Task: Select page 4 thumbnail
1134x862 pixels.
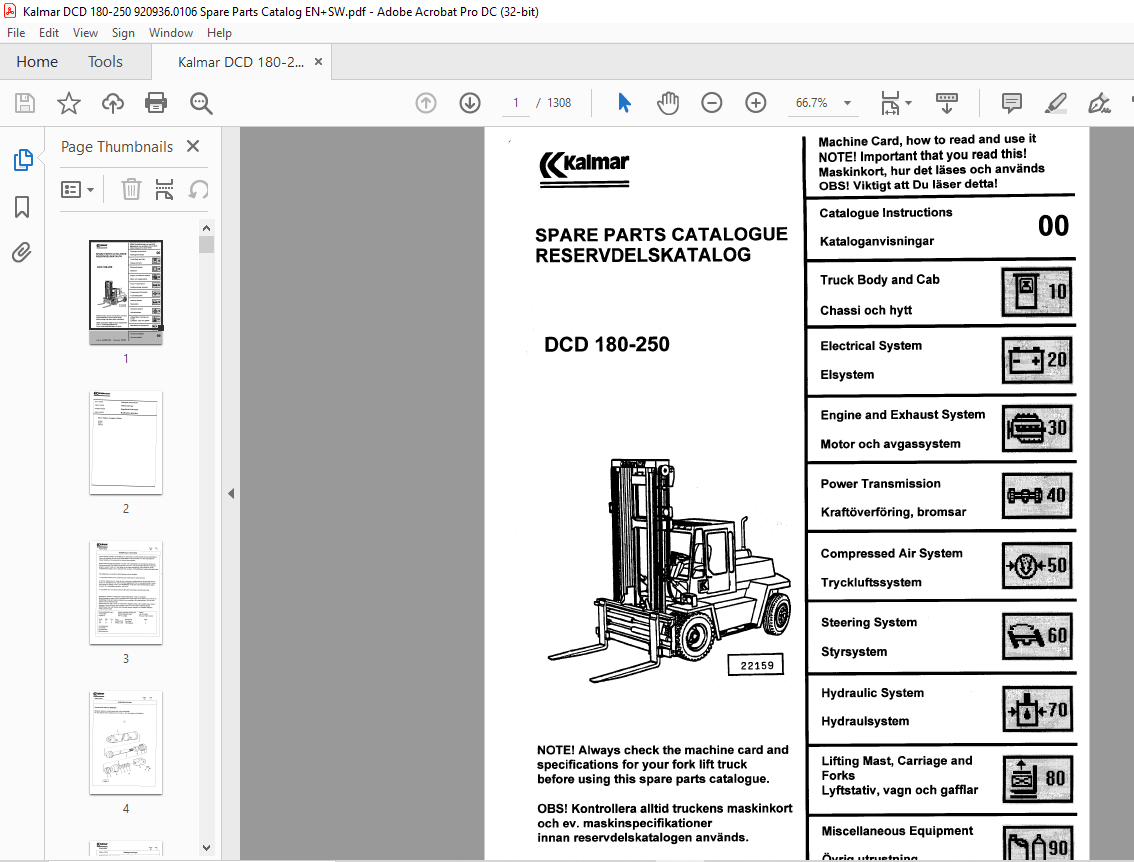Action: [x=126, y=743]
